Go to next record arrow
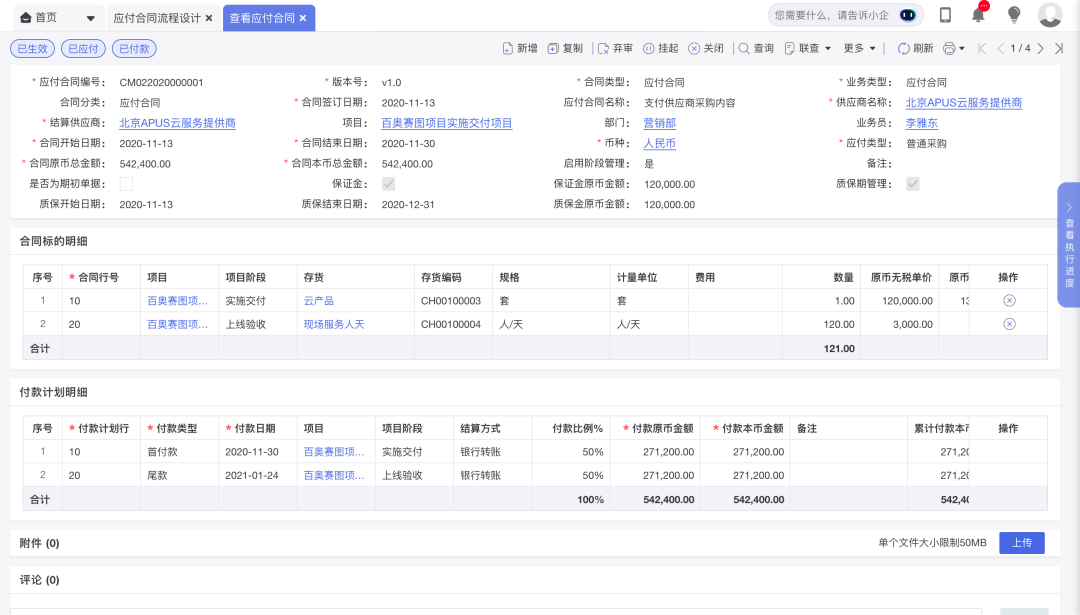Screen dimensions: 1080x615 (x=1041, y=48)
